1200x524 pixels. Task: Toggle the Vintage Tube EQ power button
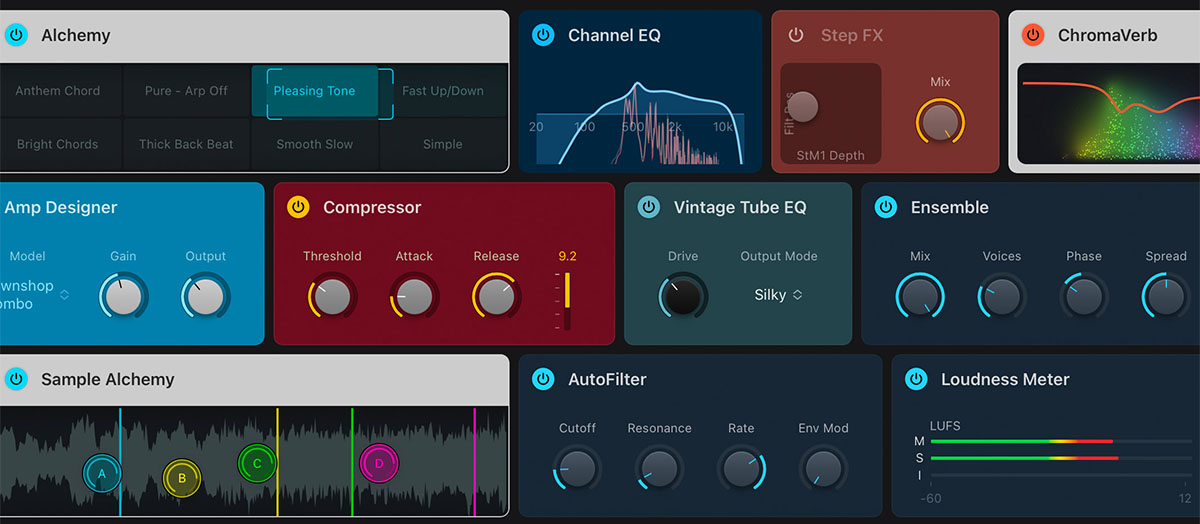click(x=649, y=207)
